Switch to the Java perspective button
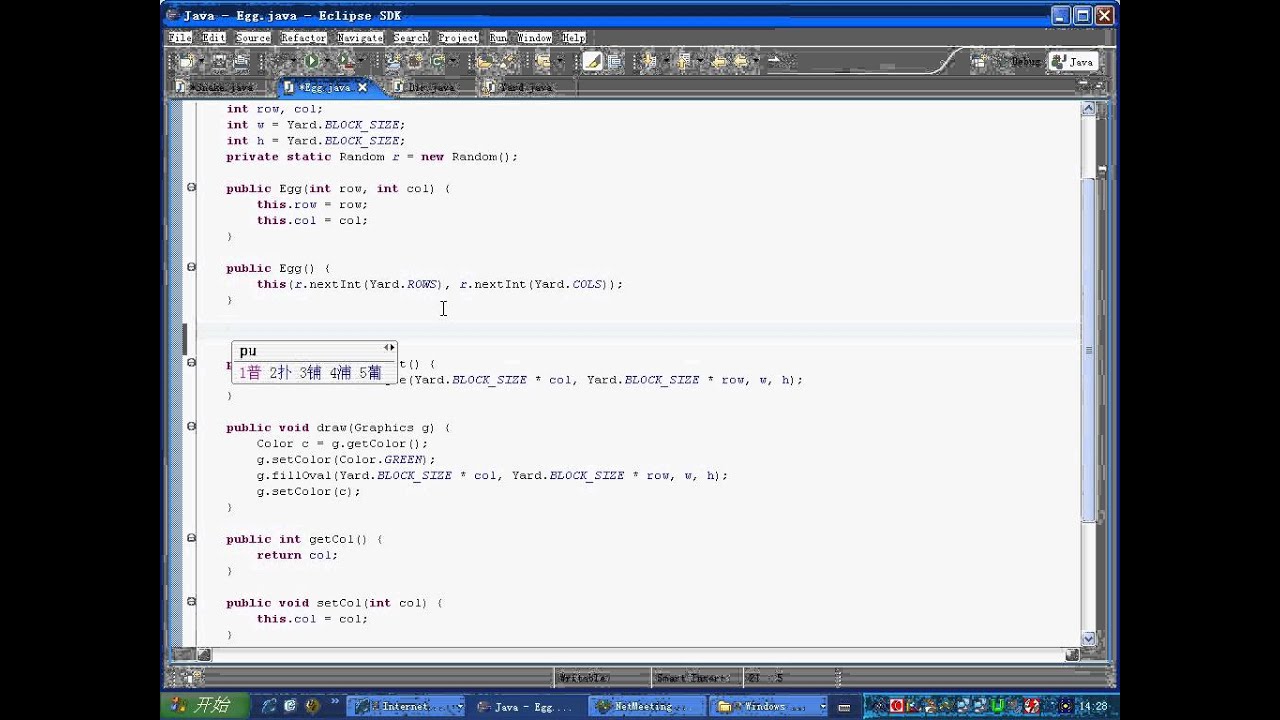 click(1073, 62)
